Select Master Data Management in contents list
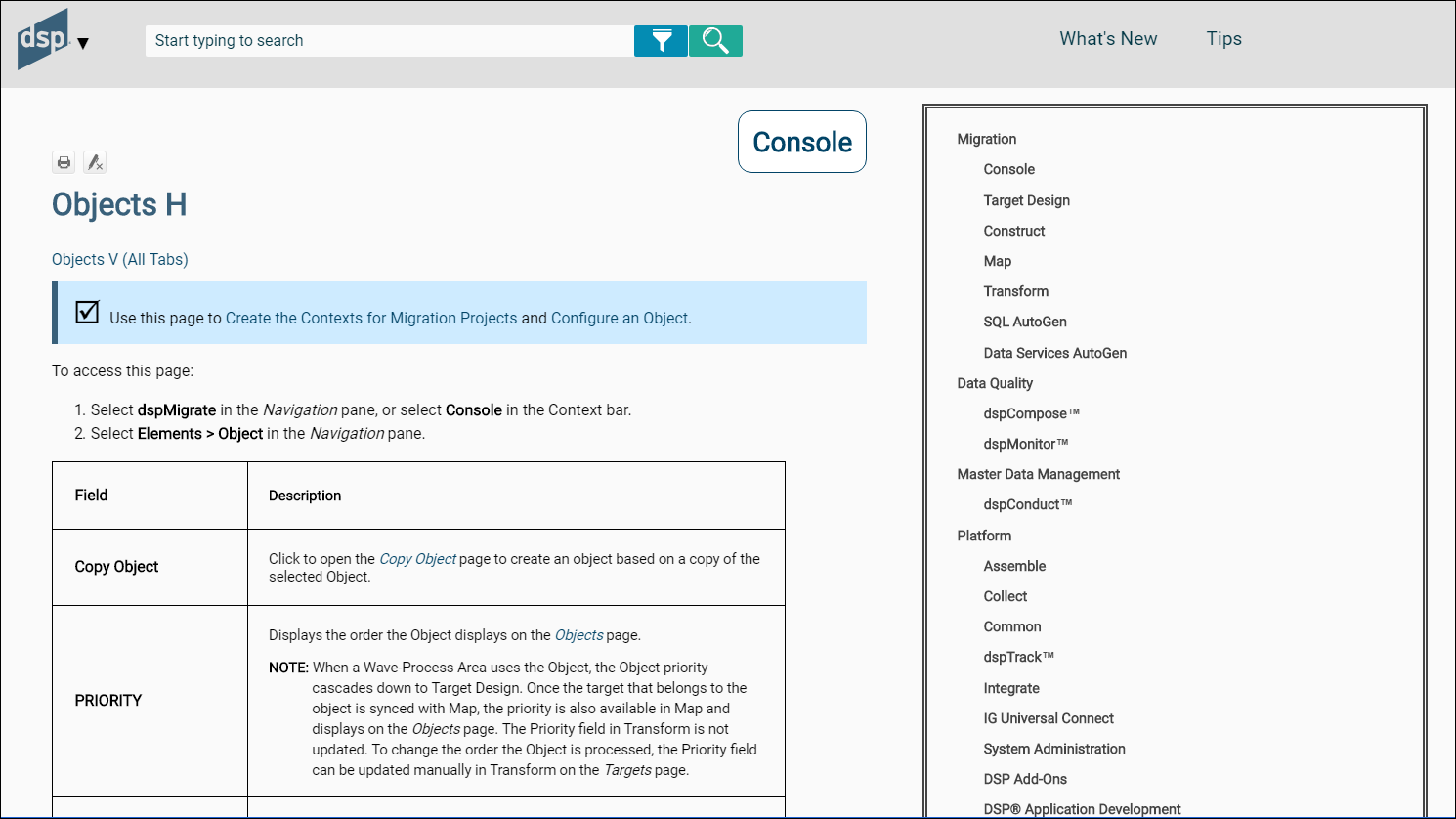 1039,474
